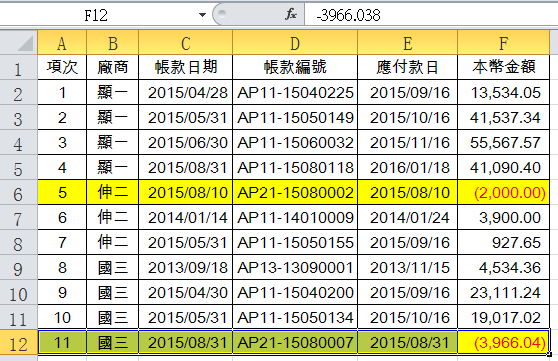Screen dimensions: 558x361
Task: Click cell AP11-15050149
Action: coord(295,117)
